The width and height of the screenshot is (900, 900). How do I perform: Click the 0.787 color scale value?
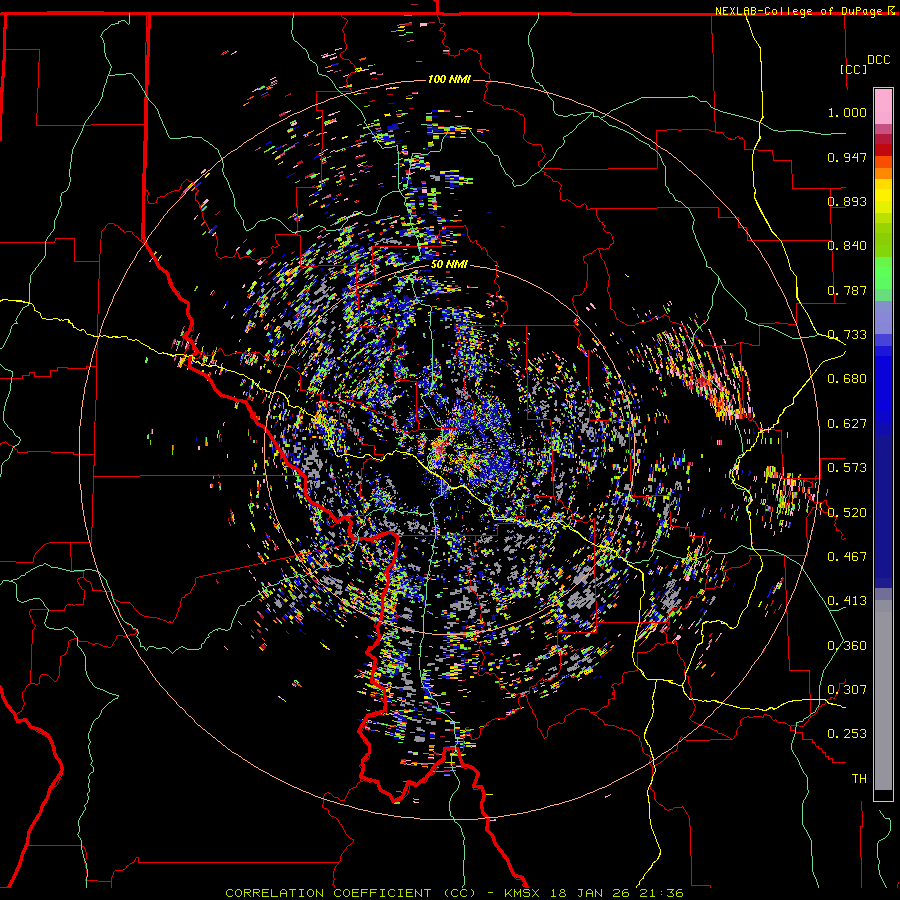click(x=847, y=290)
